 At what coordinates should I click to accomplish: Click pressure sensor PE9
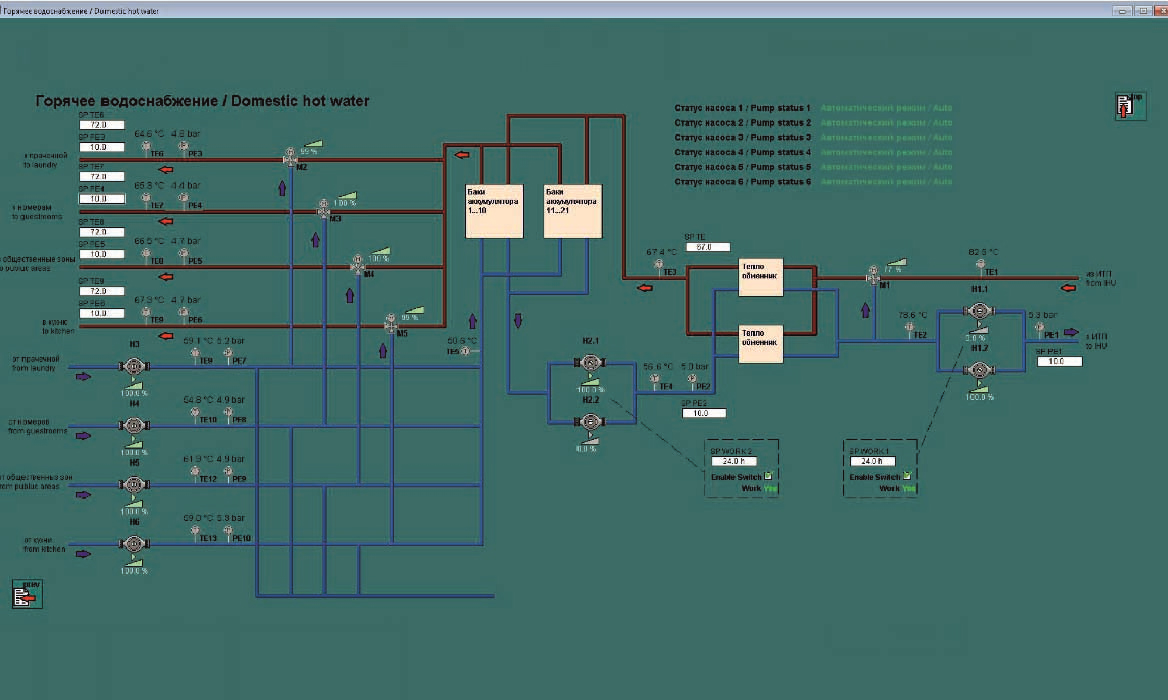(x=228, y=473)
